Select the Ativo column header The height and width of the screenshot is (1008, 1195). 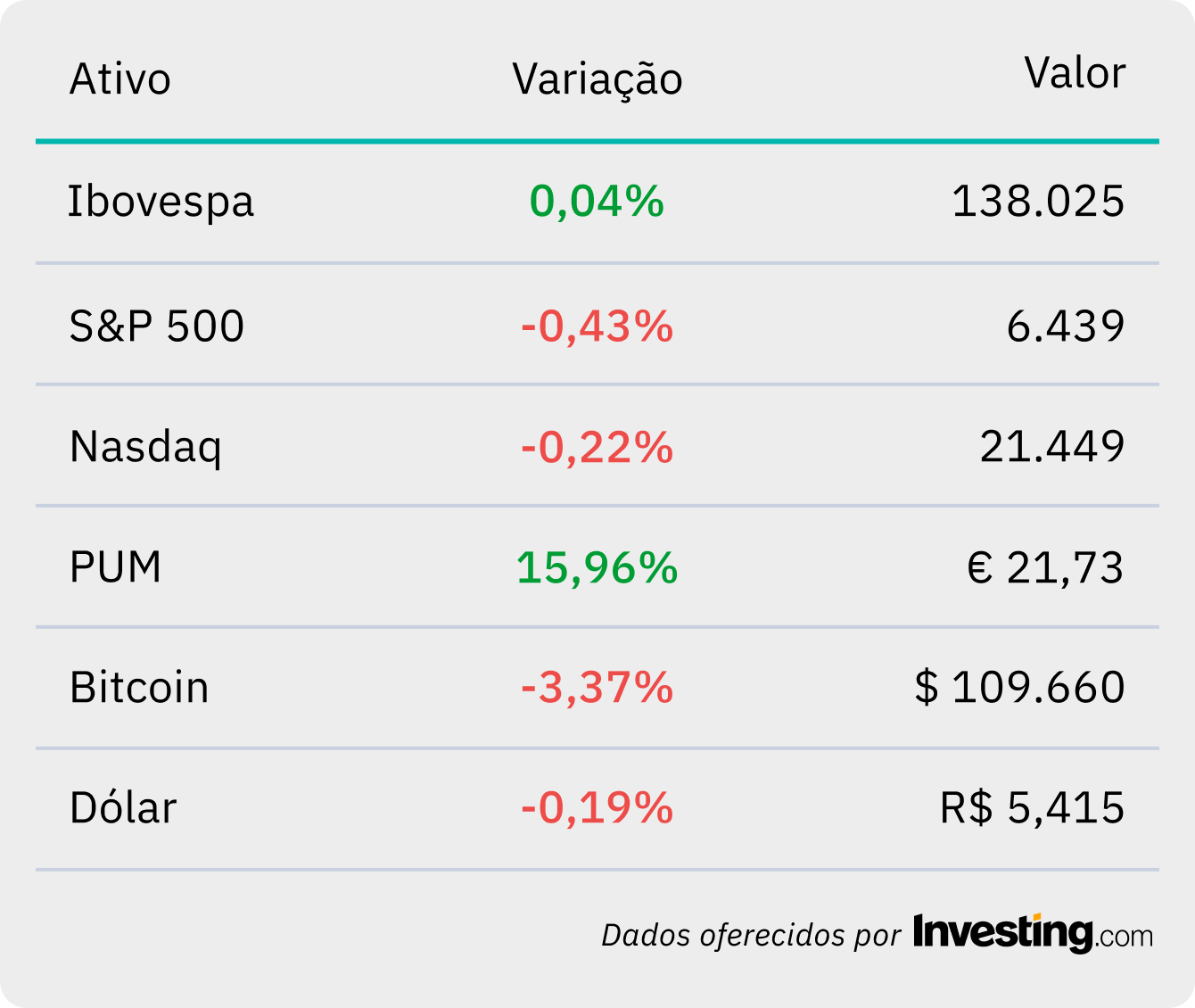point(120,79)
